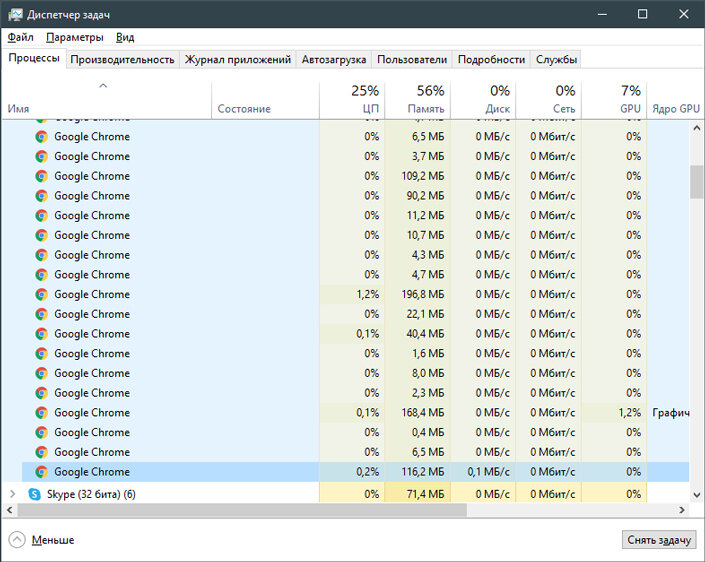Click the horizontal scrollbar right arrow
705x562 pixels.
click(682, 510)
